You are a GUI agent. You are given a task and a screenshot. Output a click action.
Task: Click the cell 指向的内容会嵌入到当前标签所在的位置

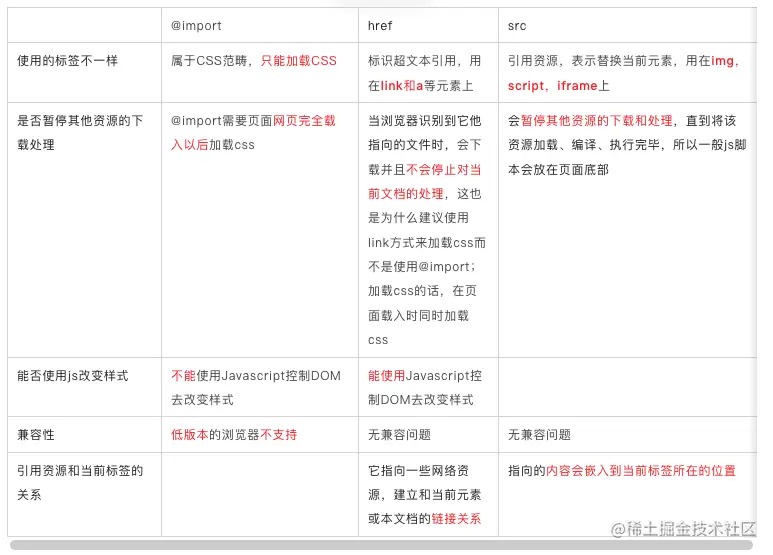click(628, 494)
